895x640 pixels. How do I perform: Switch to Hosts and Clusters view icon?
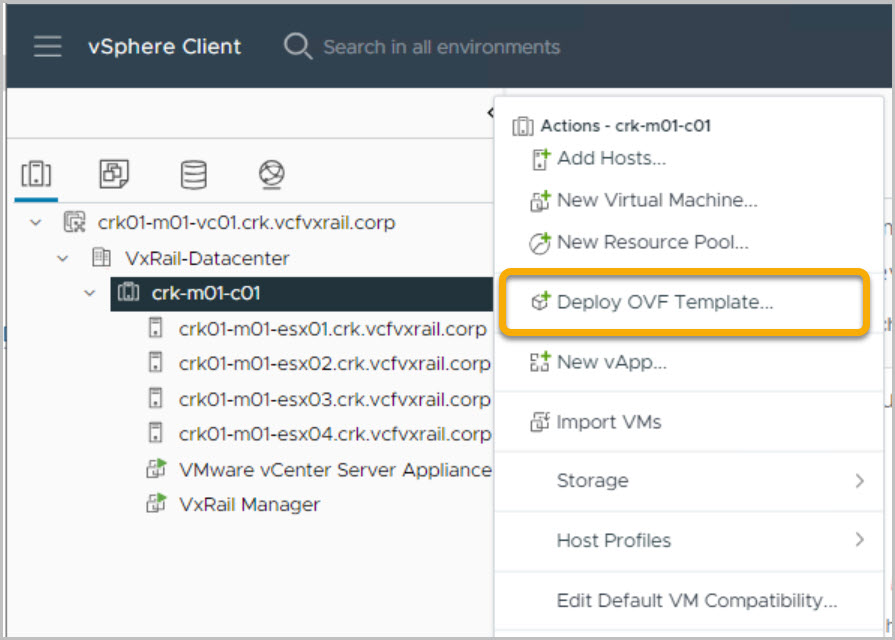point(36,175)
